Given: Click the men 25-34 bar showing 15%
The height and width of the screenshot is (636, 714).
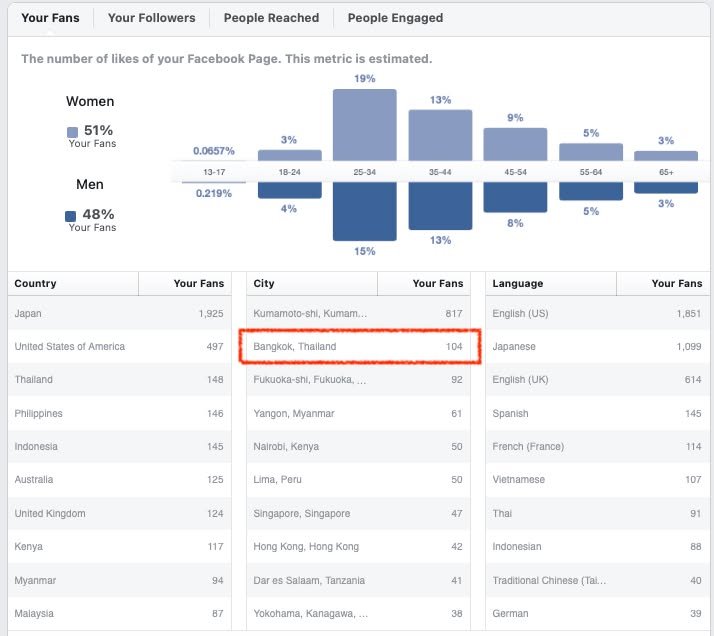Looking at the screenshot, I should point(364,211).
